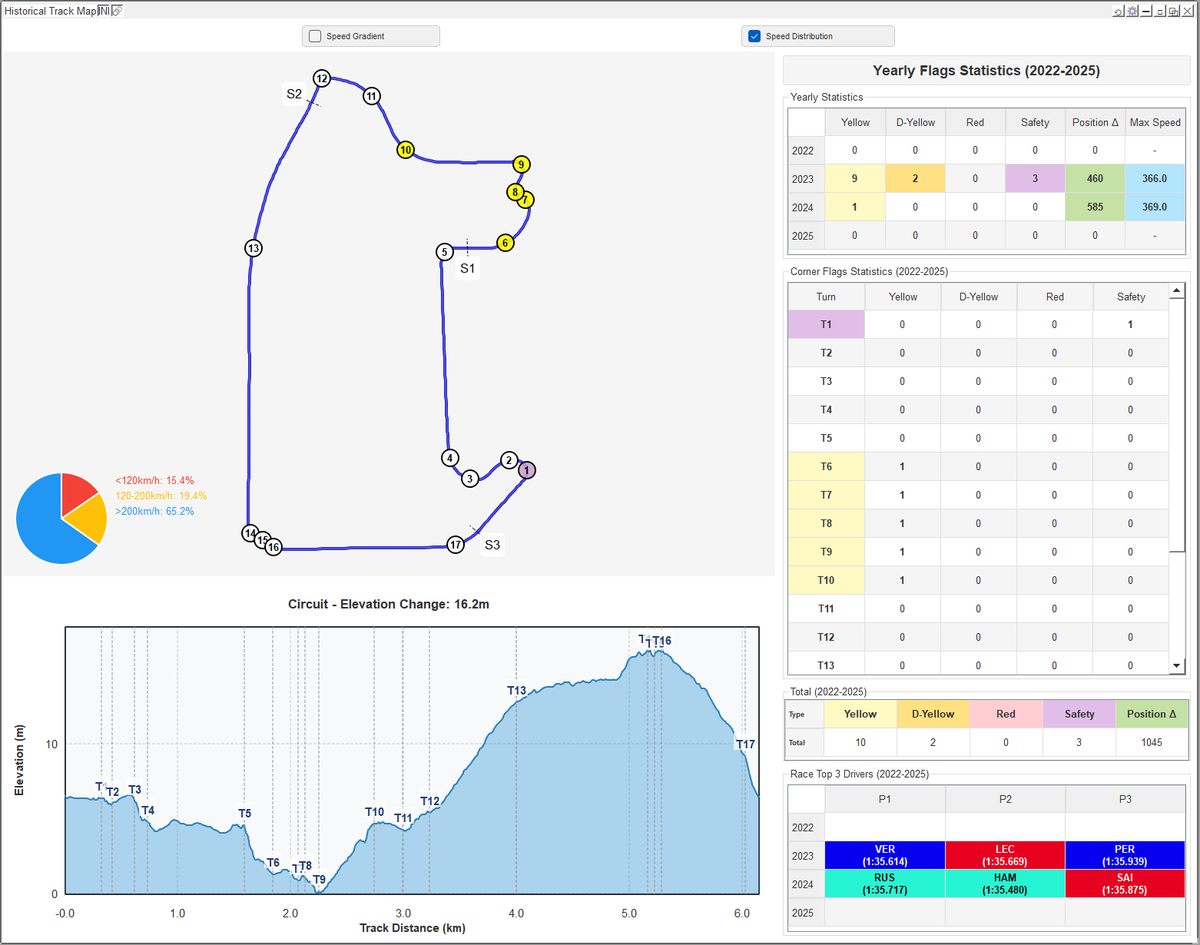Click the SAI (1:35.875) driver cell
1200x945 pixels.
click(x=1125, y=884)
